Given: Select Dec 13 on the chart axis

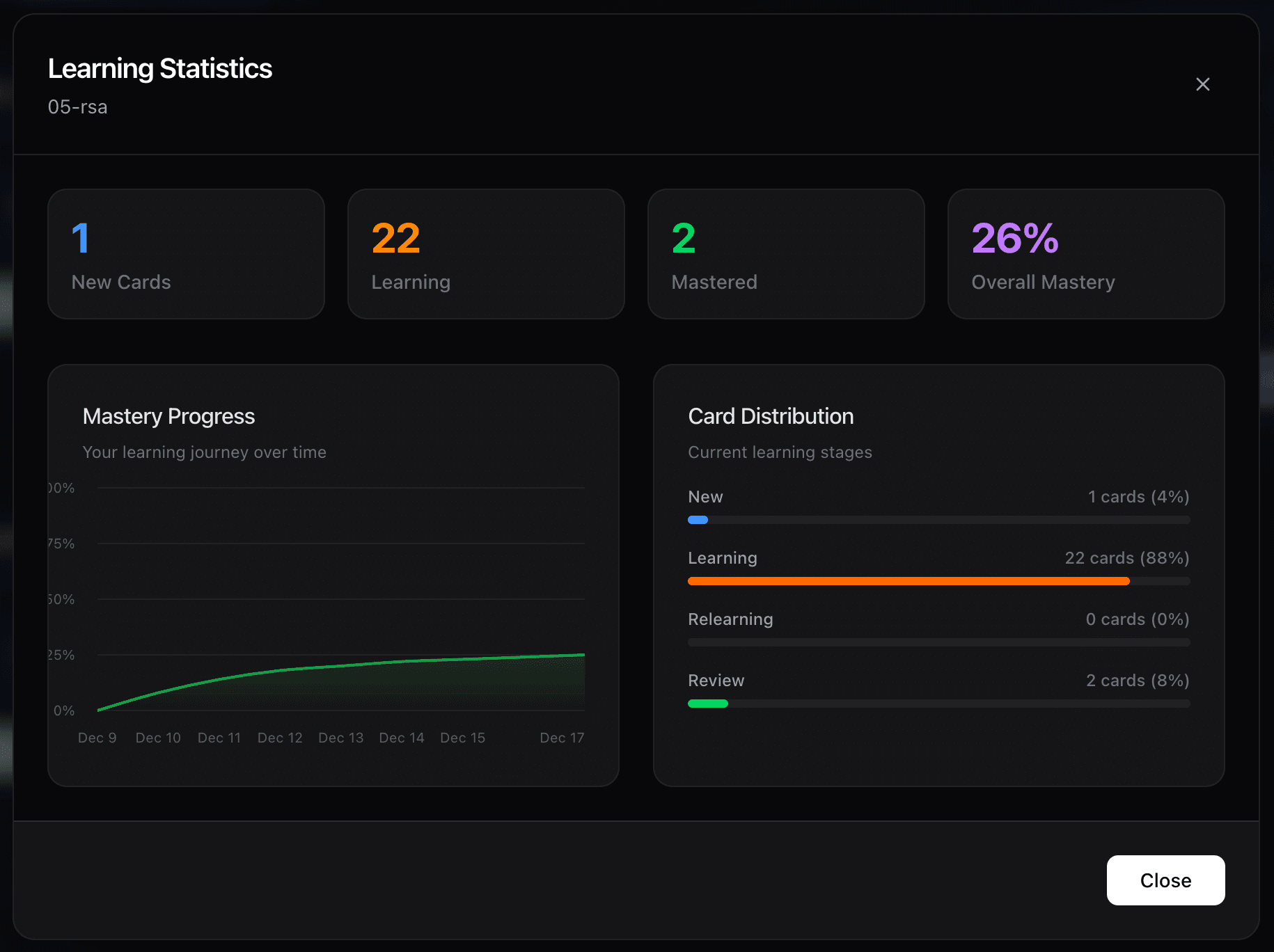Looking at the screenshot, I should tap(340, 738).
